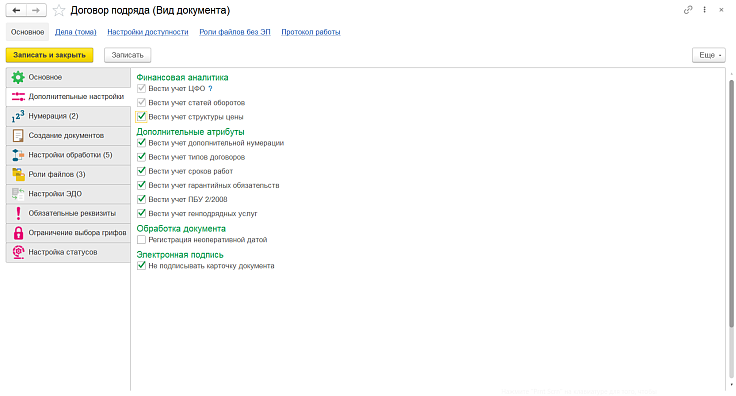736x396 pixels.
Task: Open the Еще dropdown menu
Action: point(709,55)
